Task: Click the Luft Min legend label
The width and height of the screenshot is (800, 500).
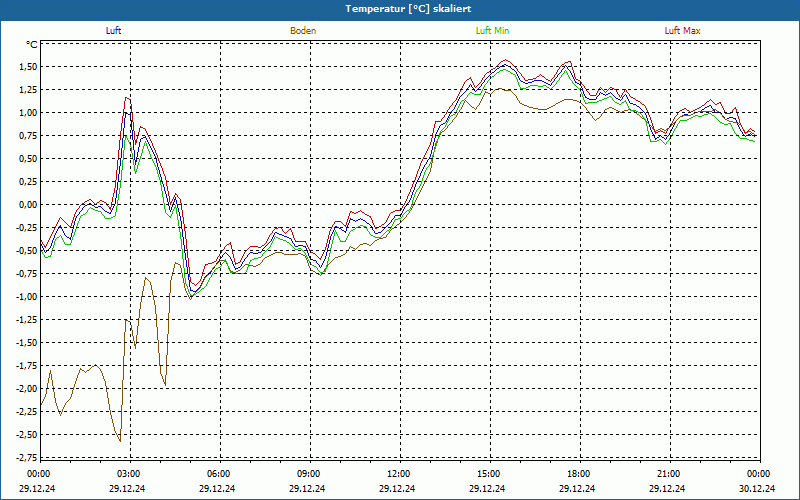Action: point(492,31)
